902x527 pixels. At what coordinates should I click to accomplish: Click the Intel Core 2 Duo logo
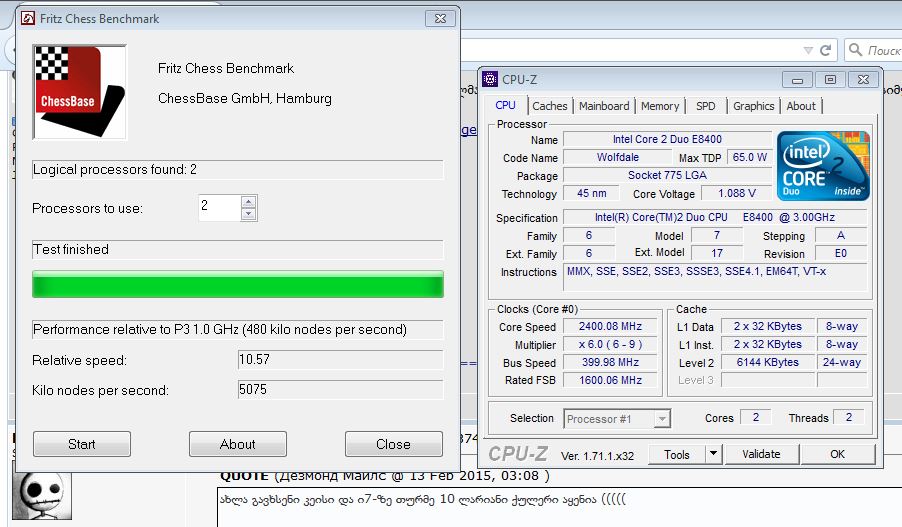click(823, 166)
